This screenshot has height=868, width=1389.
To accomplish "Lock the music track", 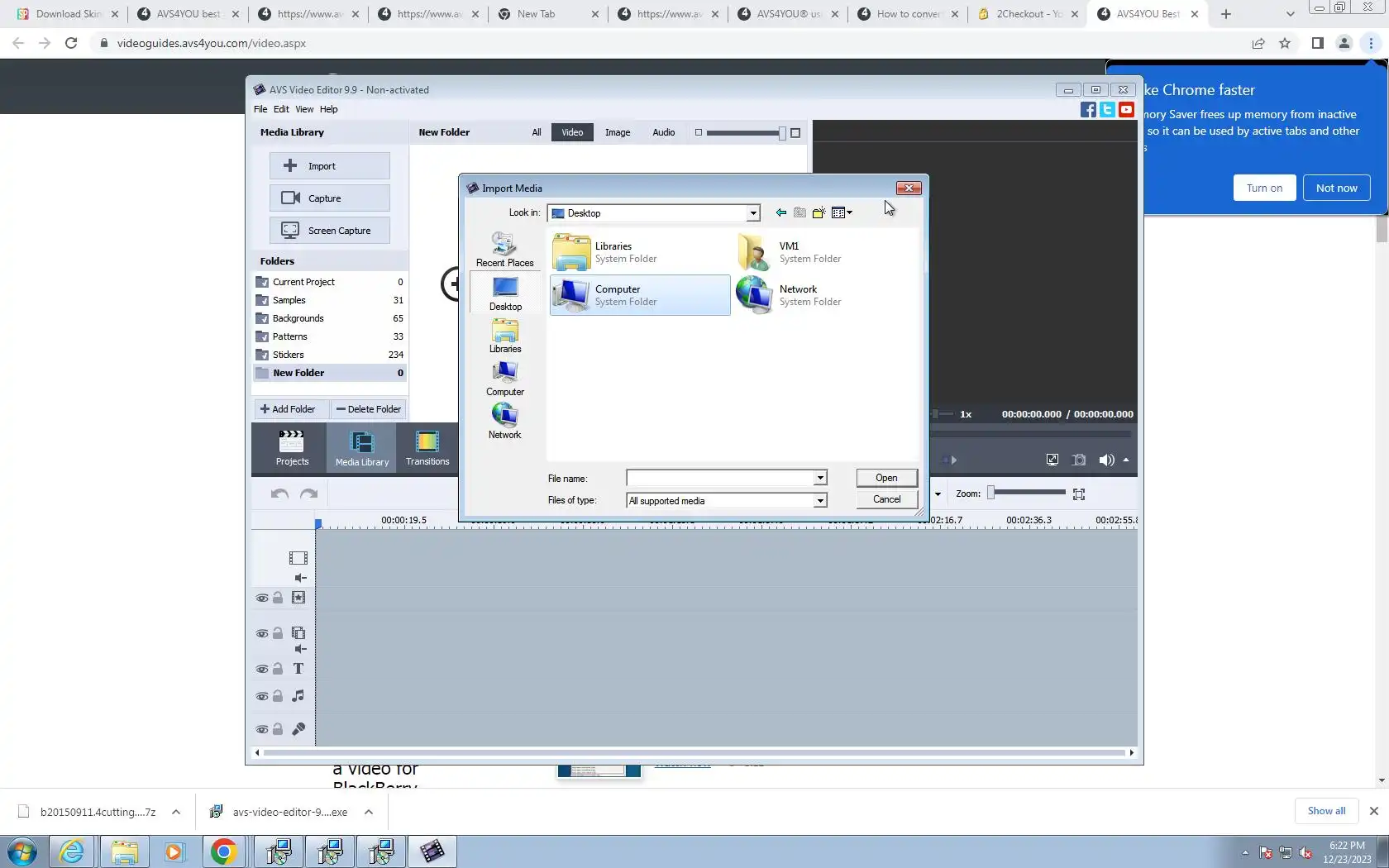I will click(278, 696).
